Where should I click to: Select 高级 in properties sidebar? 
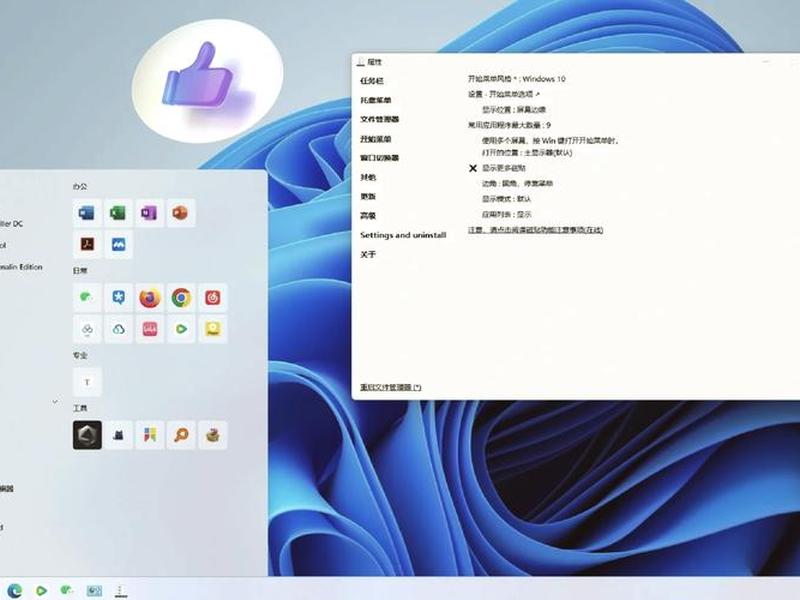coord(368,215)
